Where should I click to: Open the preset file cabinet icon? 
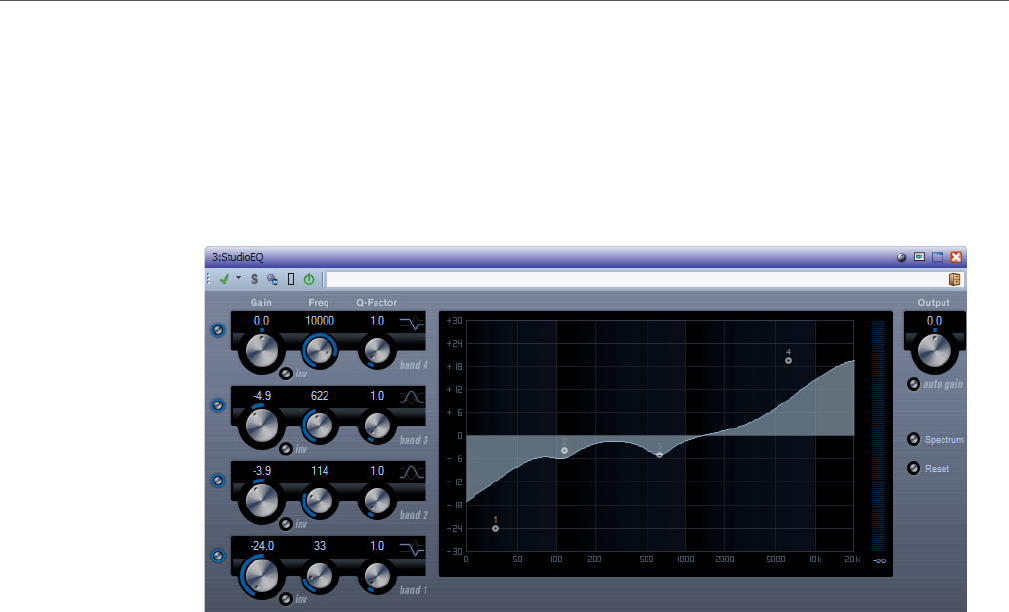(954, 279)
